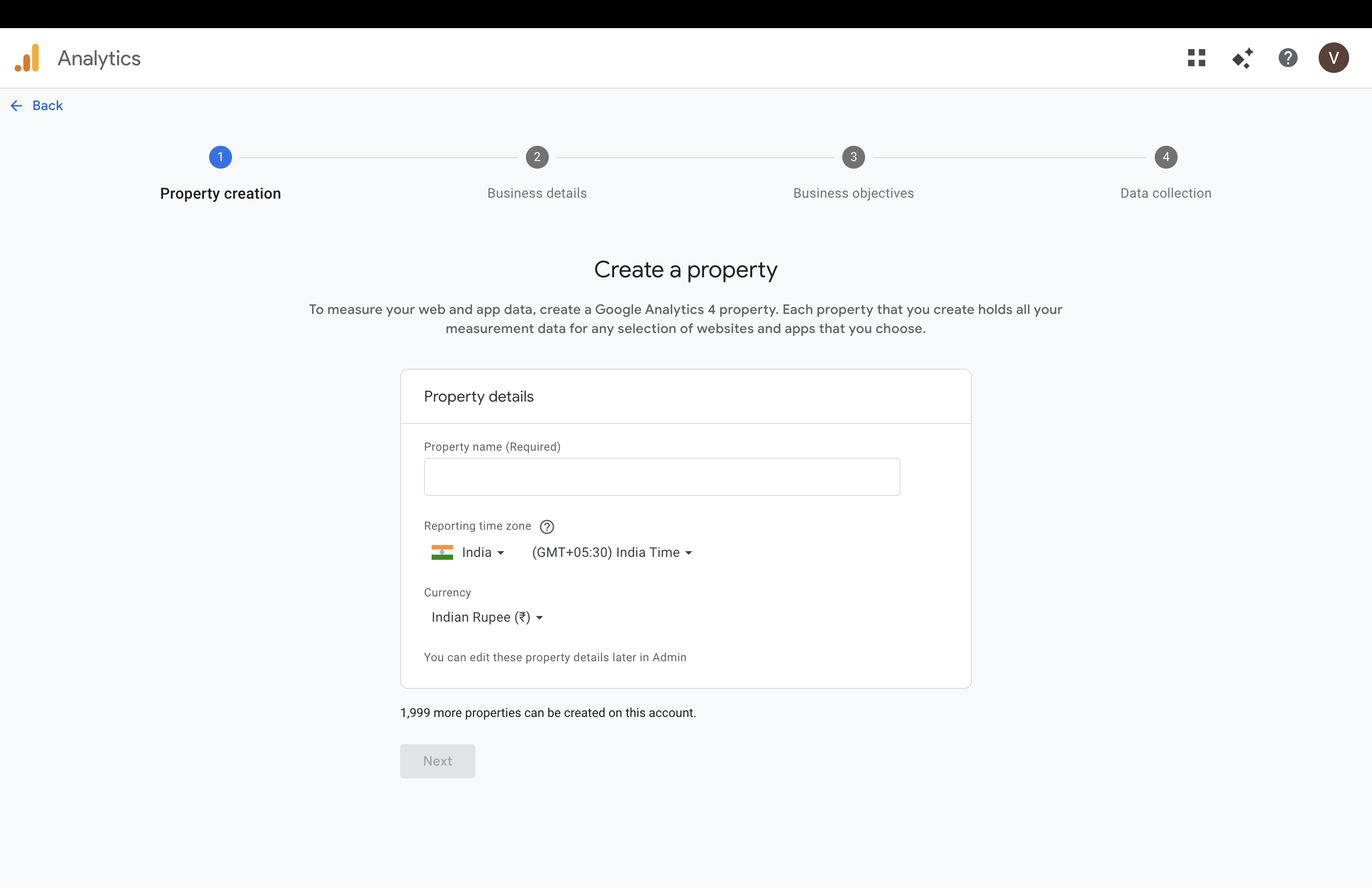Open the account avatar V

coord(1333,58)
